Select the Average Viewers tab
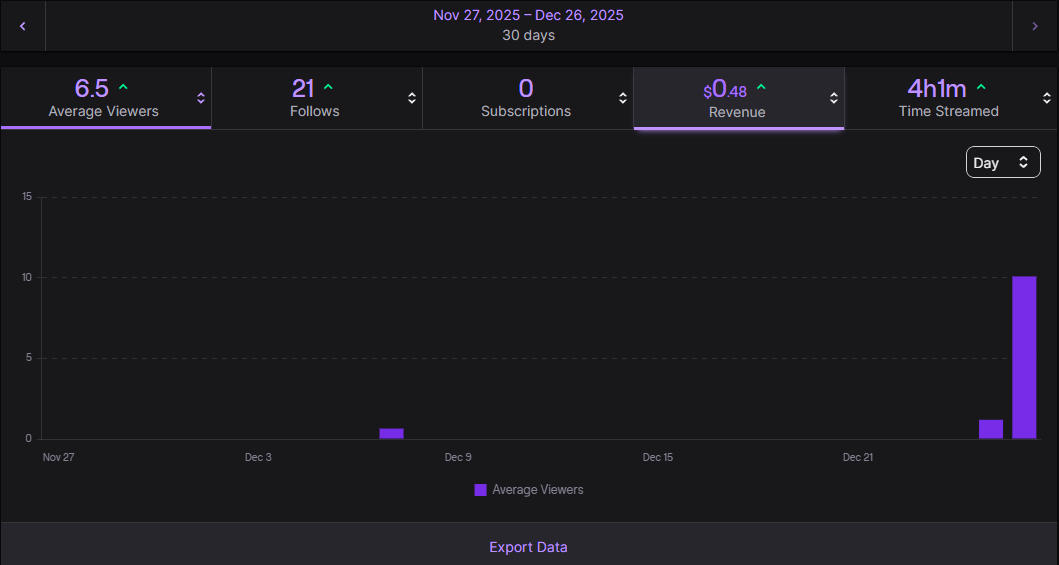The image size is (1059, 565). pyautogui.click(x=106, y=98)
